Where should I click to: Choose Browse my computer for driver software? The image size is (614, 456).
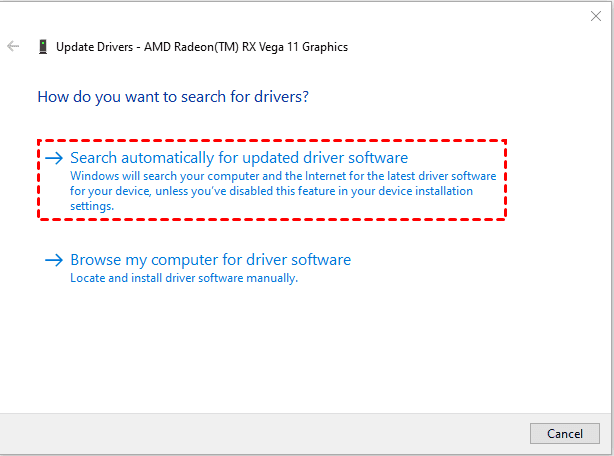coord(210,260)
